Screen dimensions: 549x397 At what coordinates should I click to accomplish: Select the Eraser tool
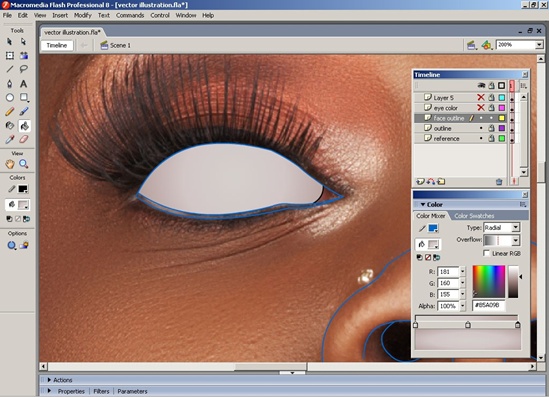pos(24,139)
